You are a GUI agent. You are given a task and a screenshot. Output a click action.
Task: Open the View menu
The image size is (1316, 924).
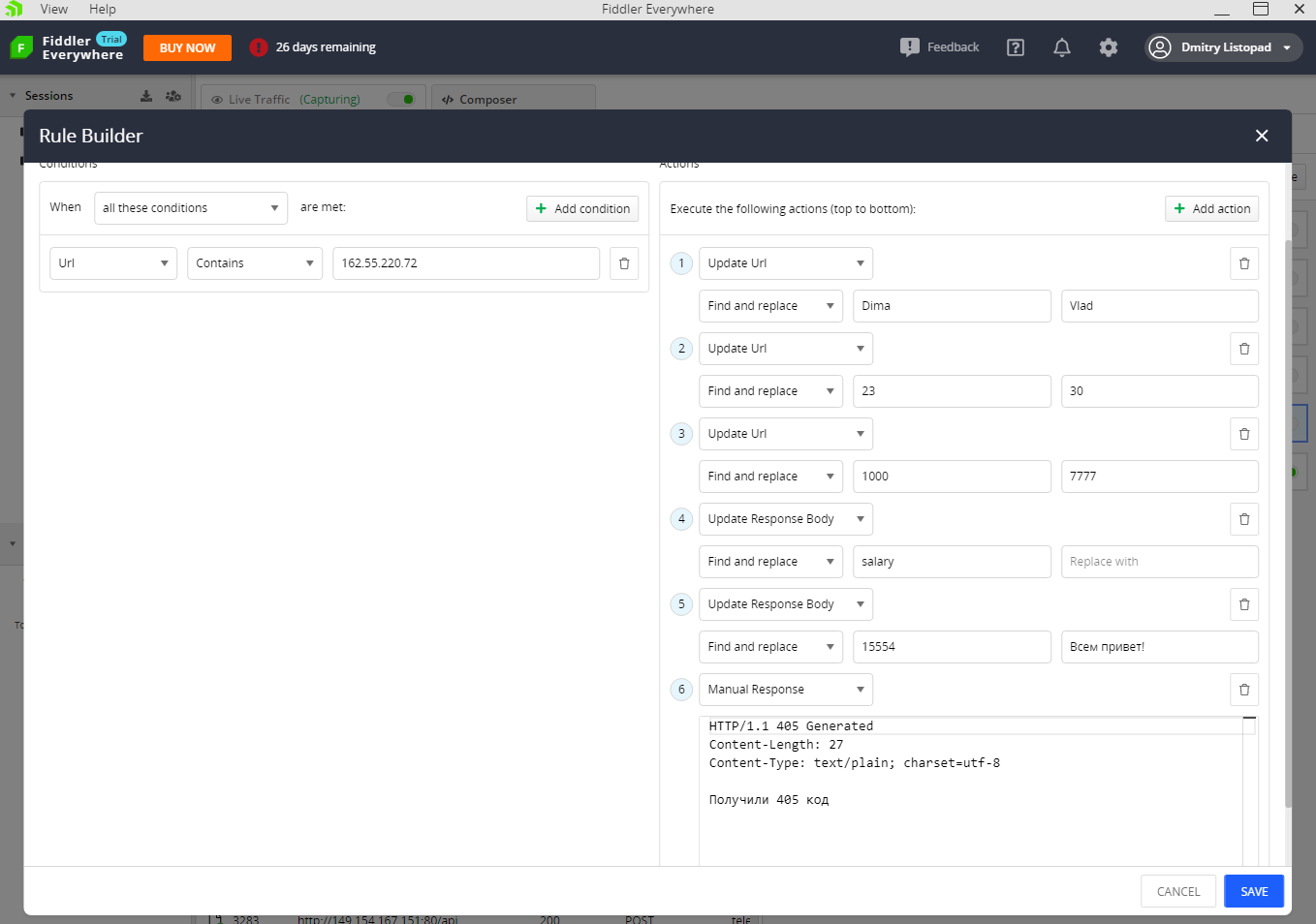53,9
